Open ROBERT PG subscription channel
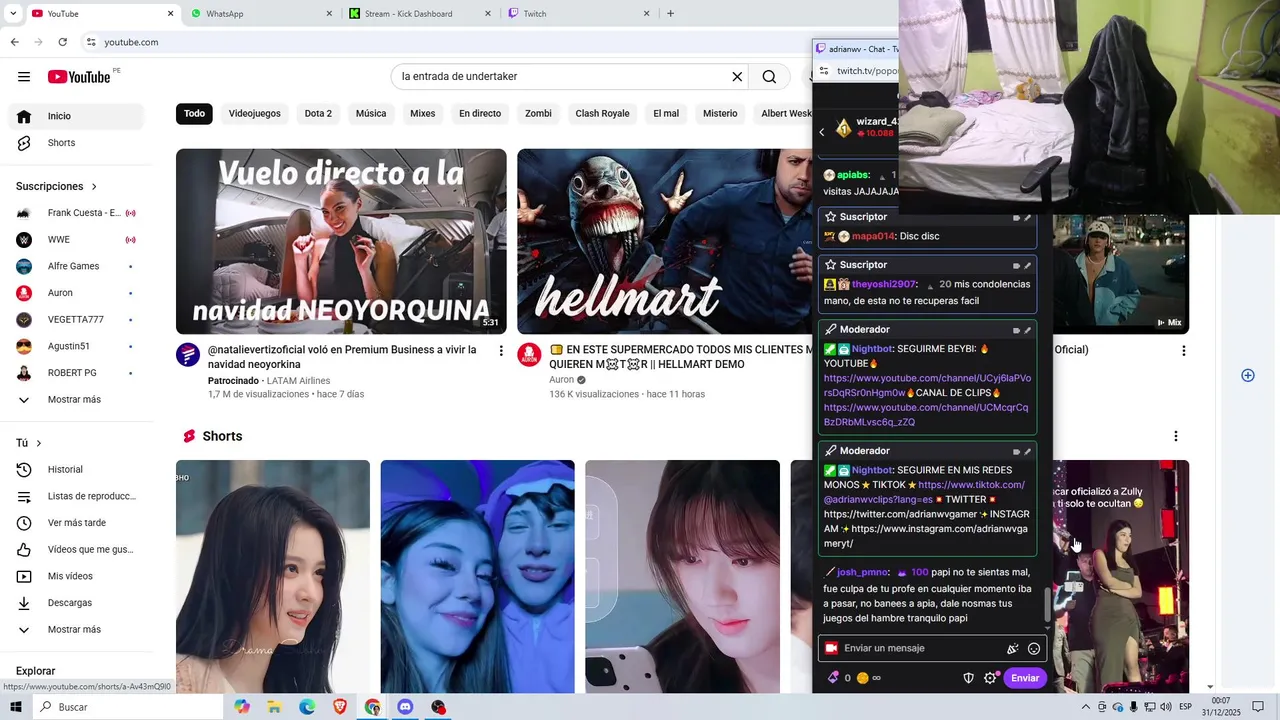Image resolution: width=1280 pixels, height=720 pixels. (x=76, y=373)
